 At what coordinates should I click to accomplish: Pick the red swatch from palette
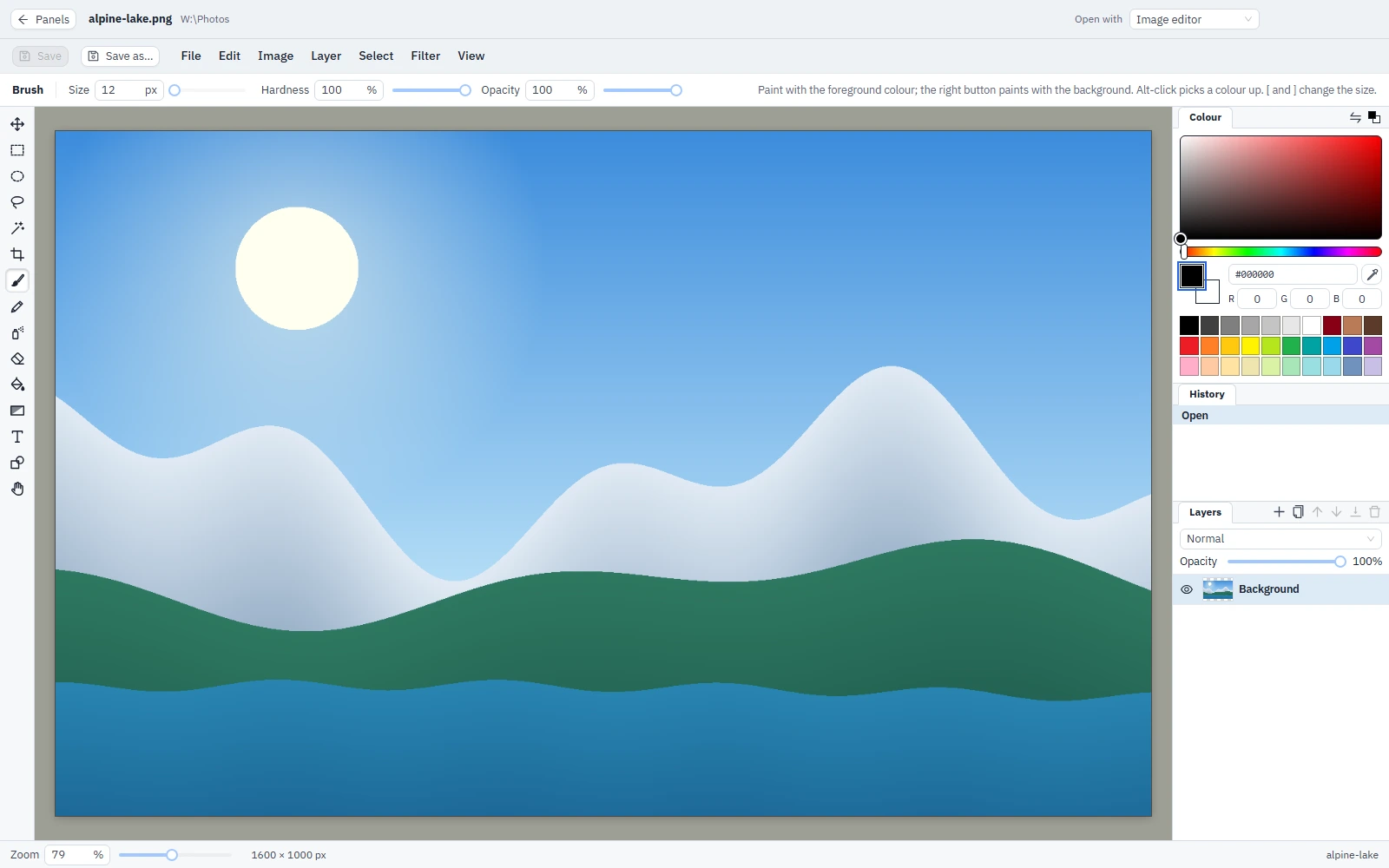pyautogui.click(x=1189, y=345)
